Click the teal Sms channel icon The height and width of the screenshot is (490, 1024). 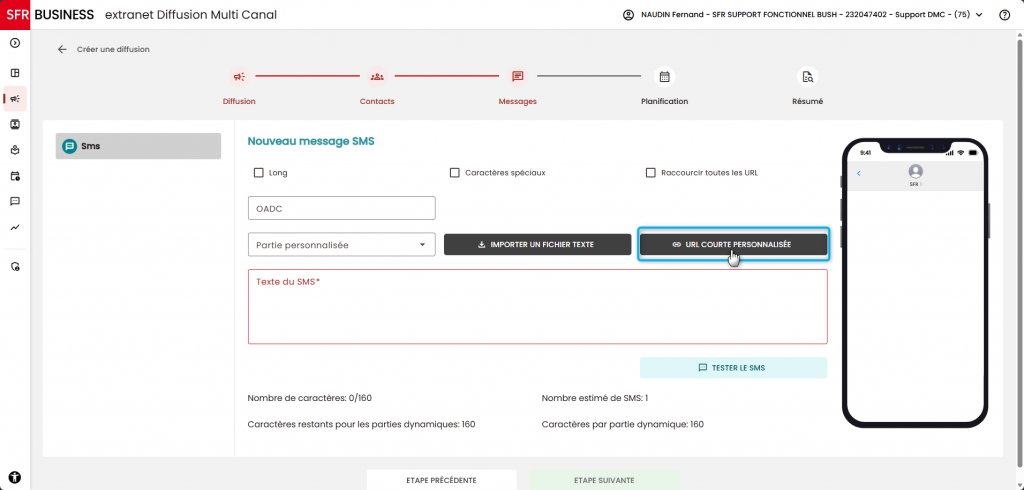pyautogui.click(x=69, y=146)
